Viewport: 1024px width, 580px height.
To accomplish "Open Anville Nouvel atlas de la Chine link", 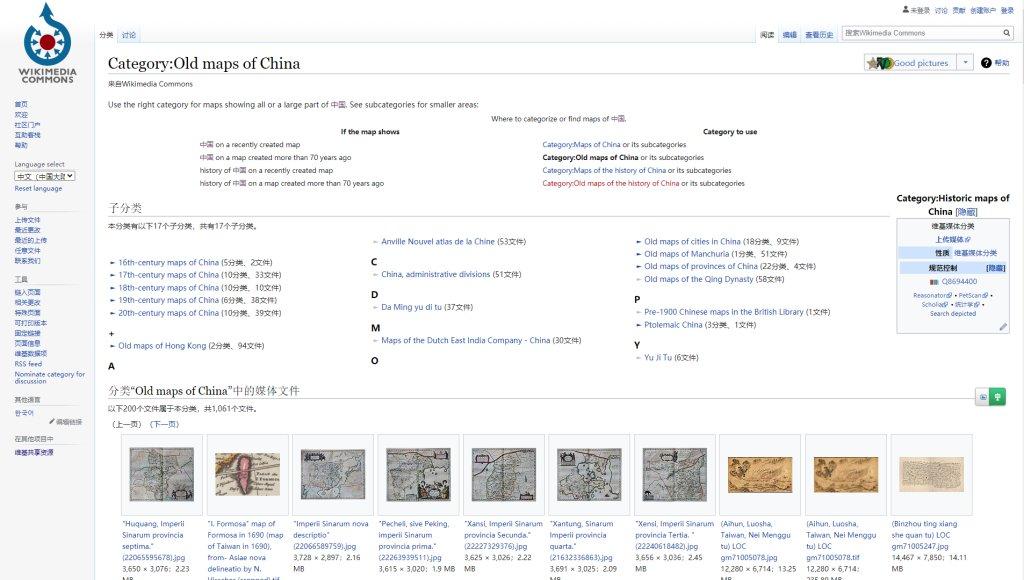I will pos(438,242).
